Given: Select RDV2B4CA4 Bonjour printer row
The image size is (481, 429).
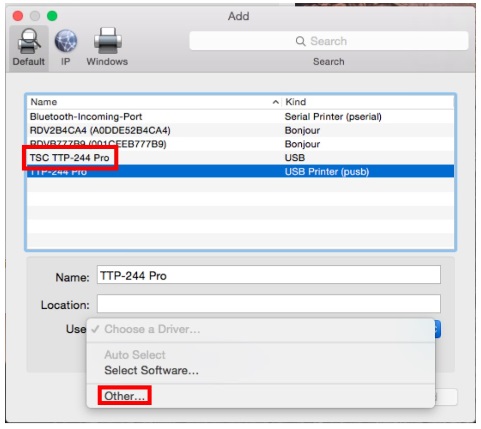Looking at the screenshot, I should tap(240, 130).
